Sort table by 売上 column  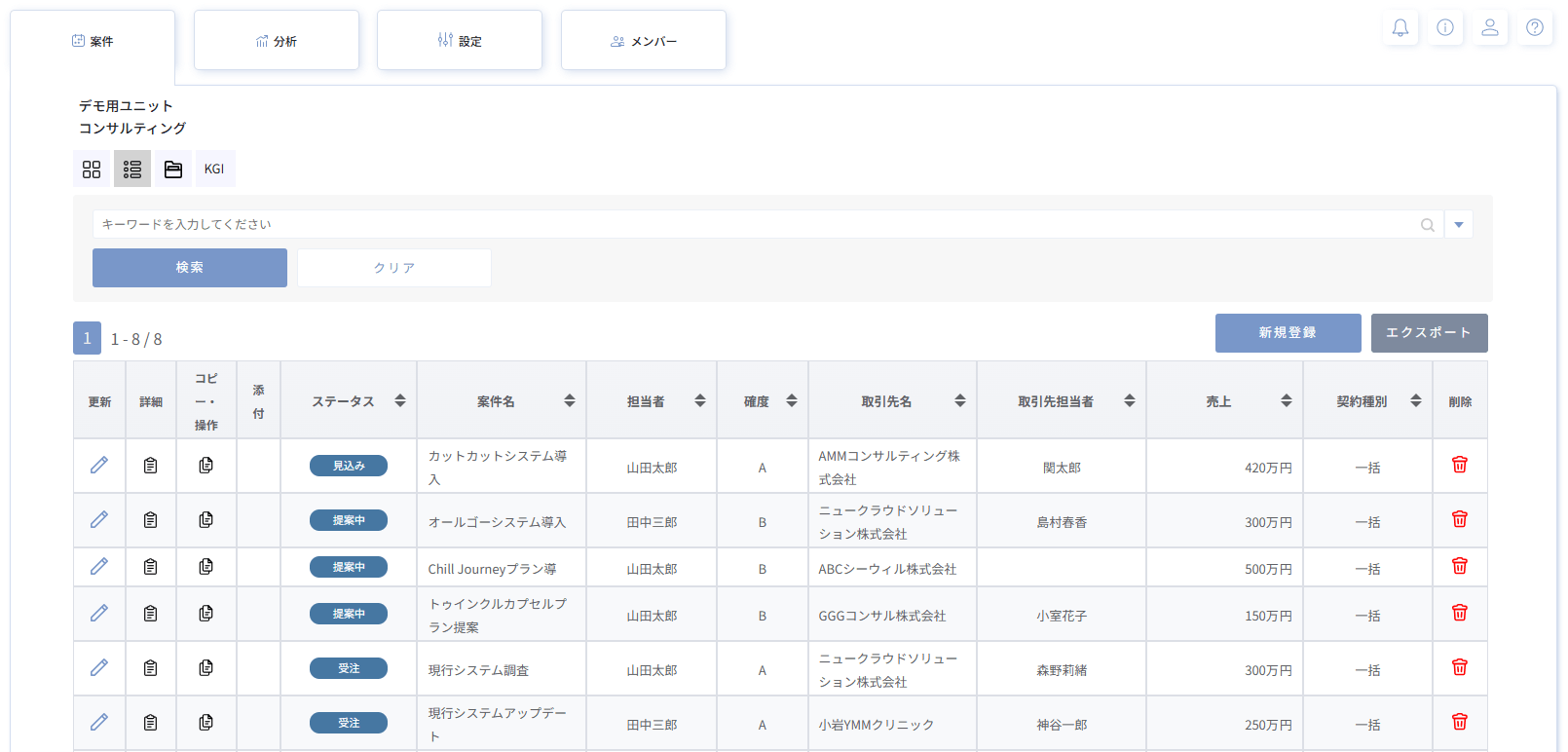coord(1286,401)
